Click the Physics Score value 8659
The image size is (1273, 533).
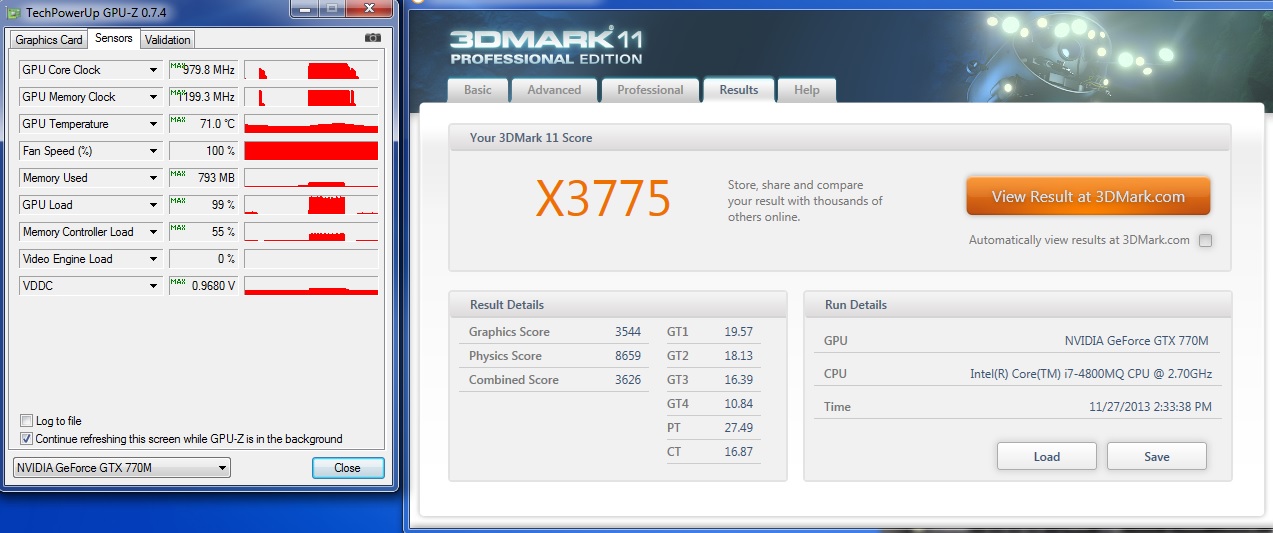pos(628,356)
